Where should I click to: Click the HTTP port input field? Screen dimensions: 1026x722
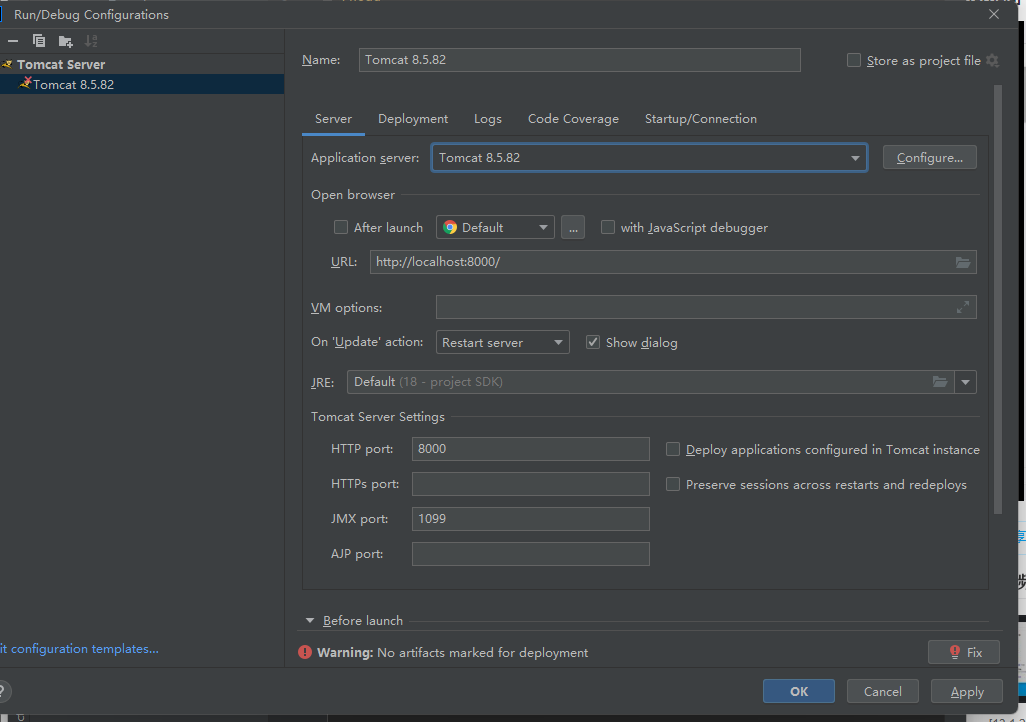click(x=530, y=449)
